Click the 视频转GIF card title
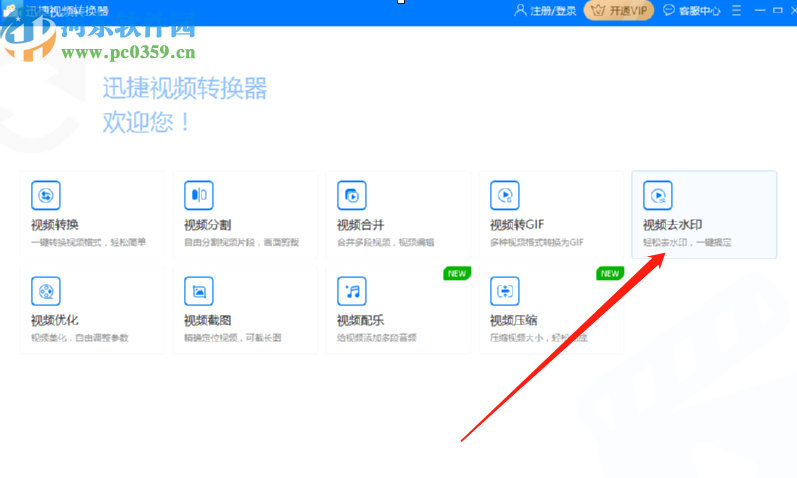The width and height of the screenshot is (797, 478). pyautogui.click(x=517, y=225)
